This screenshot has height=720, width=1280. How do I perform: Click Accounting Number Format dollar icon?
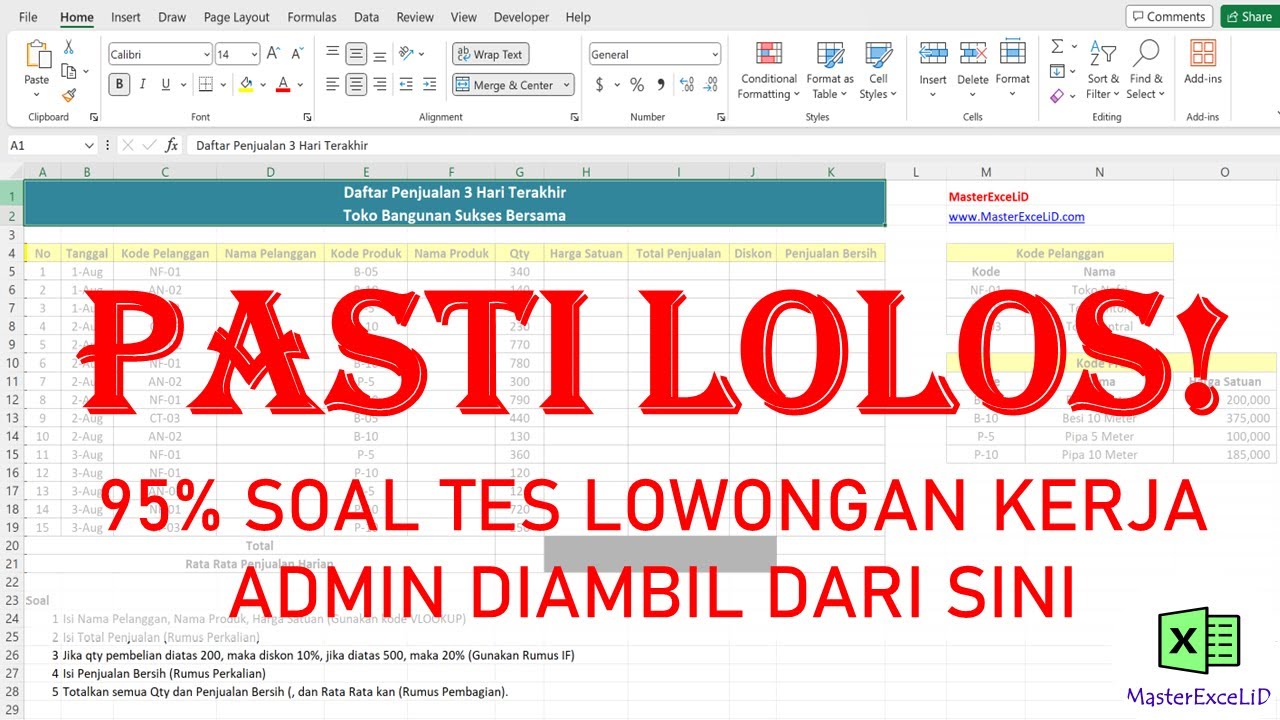(600, 85)
